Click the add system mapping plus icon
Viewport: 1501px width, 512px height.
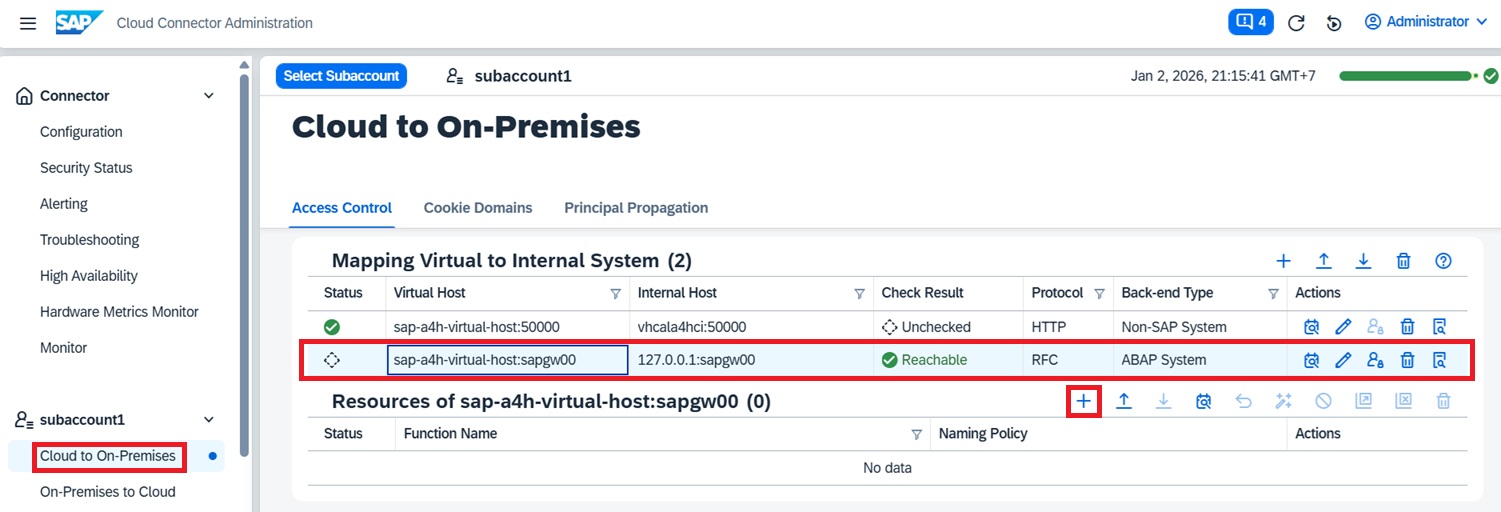[1283, 261]
